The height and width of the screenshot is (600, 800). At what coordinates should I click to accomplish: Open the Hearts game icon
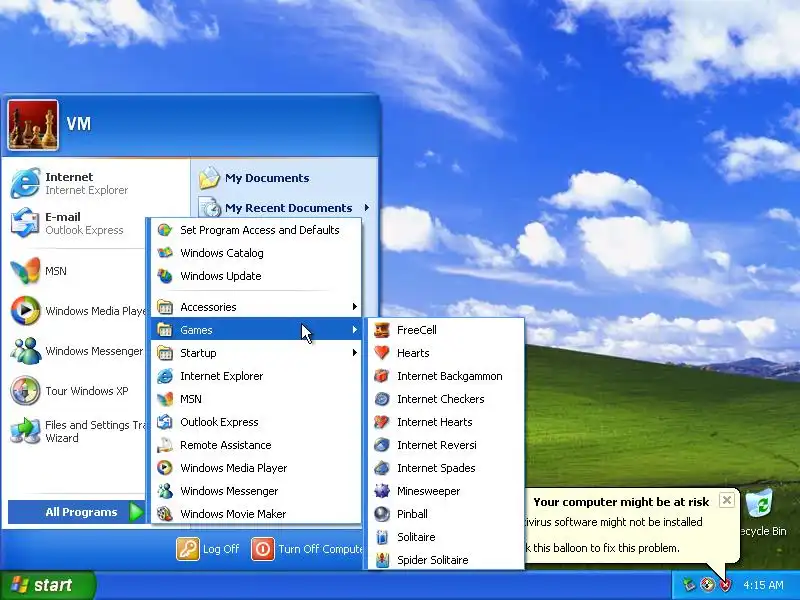382,353
